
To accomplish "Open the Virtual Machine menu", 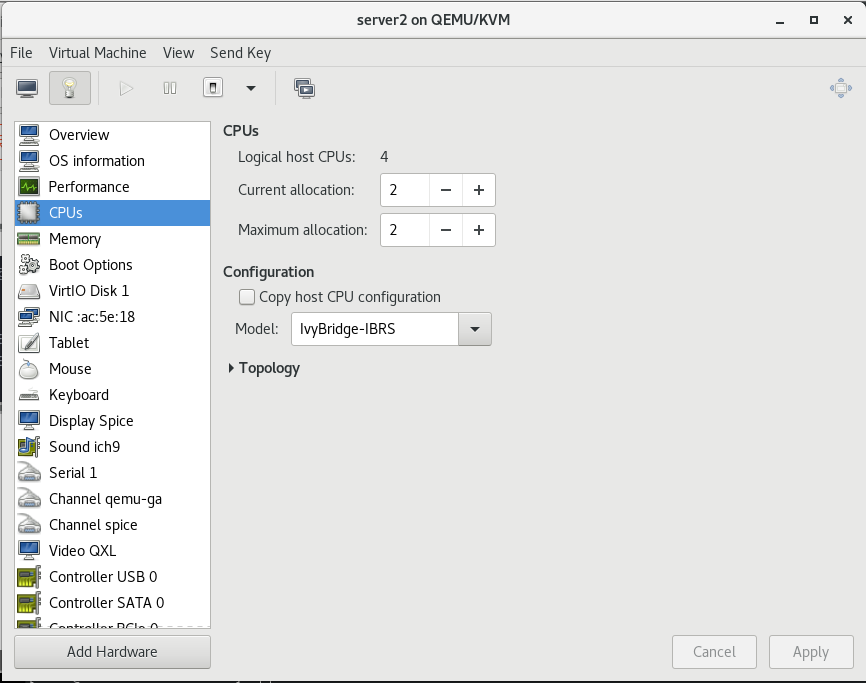I will pyautogui.click(x=98, y=53).
